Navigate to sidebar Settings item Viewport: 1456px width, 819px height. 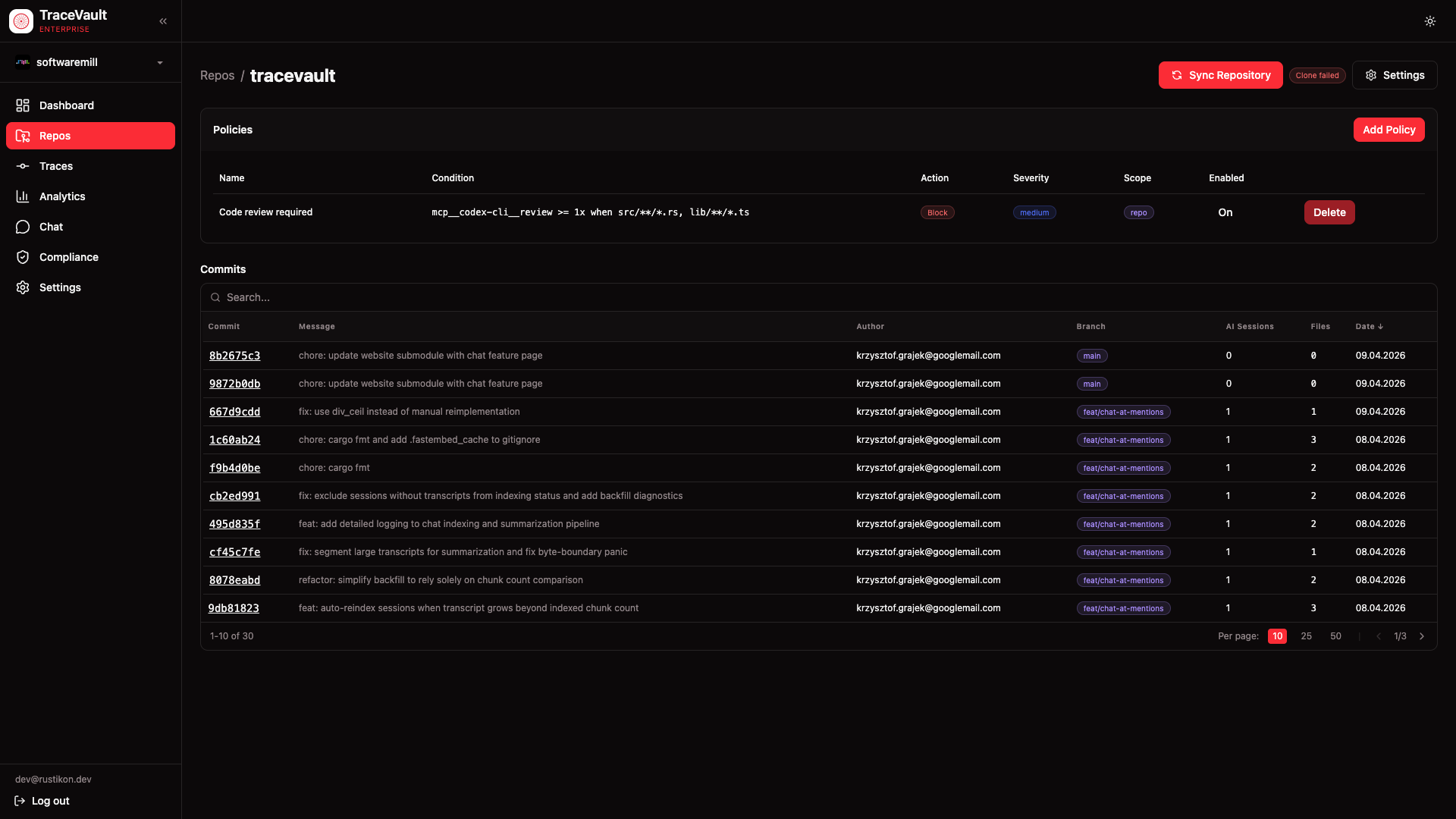point(60,287)
